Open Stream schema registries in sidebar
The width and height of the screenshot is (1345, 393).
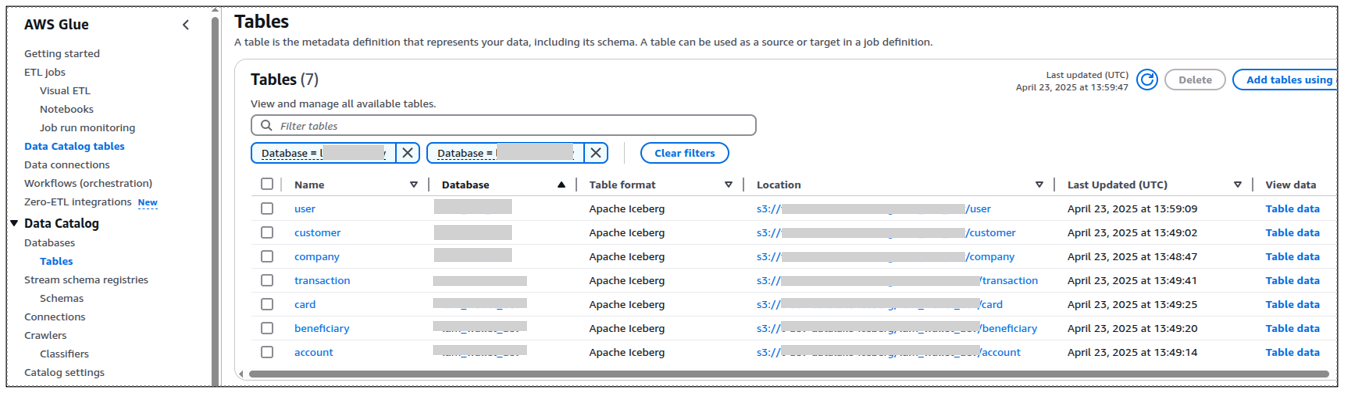tap(85, 280)
